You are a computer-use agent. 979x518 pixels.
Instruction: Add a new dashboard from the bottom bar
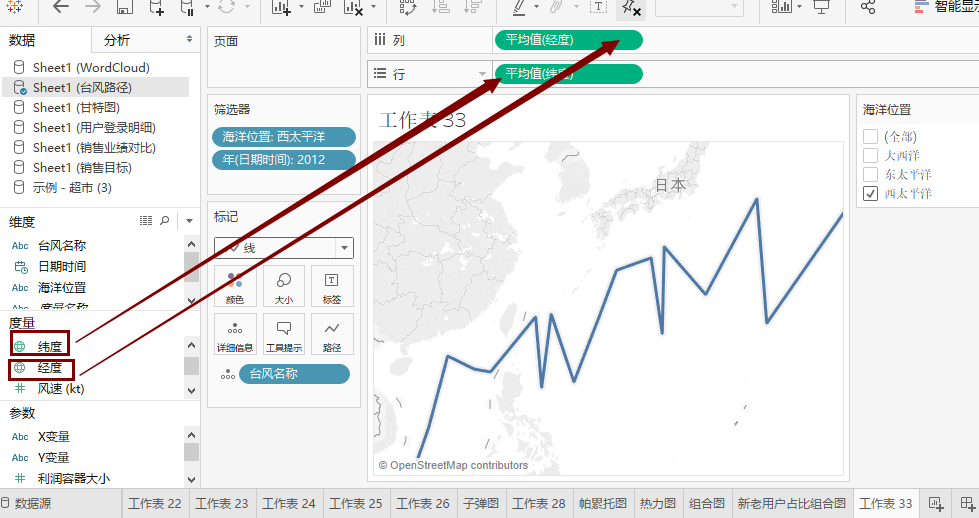(x=967, y=504)
